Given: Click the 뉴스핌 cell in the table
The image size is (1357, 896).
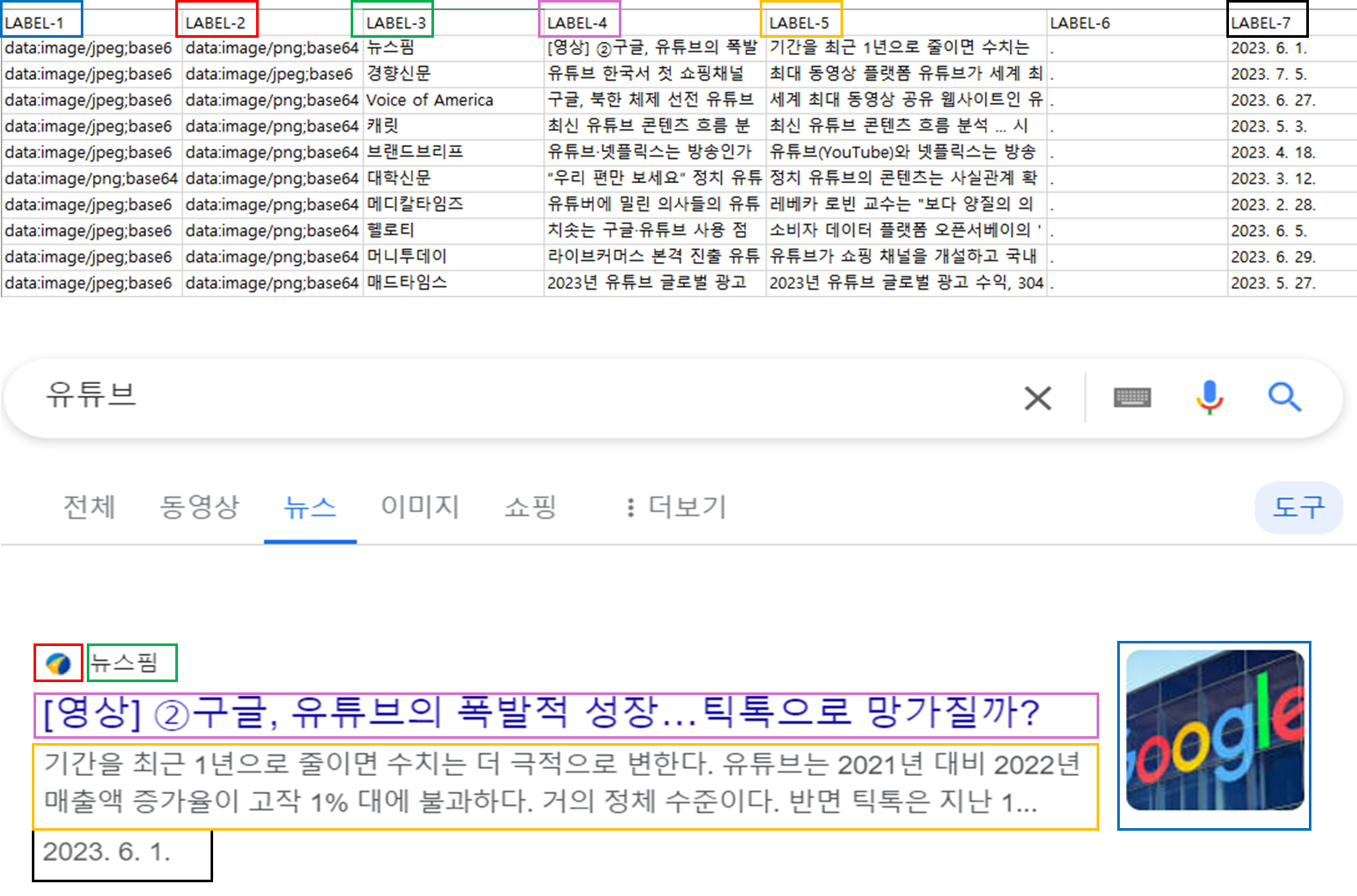Looking at the screenshot, I should pos(453,48).
